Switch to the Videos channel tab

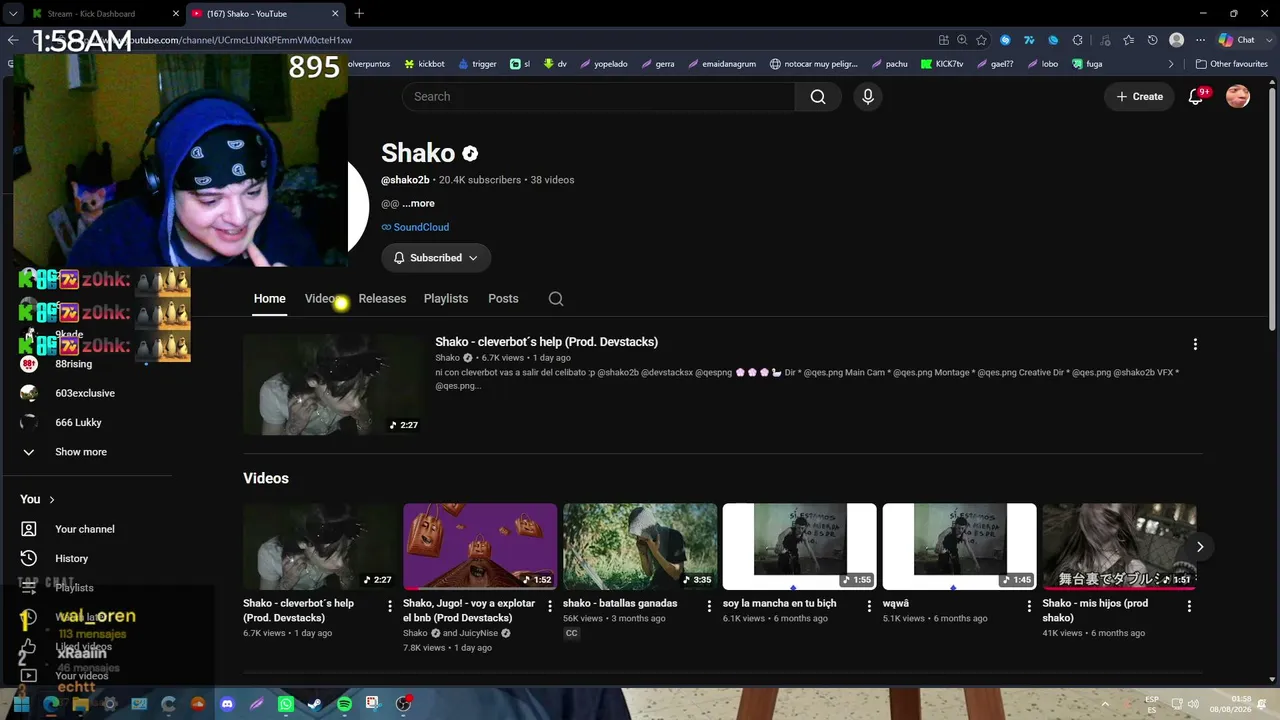[x=322, y=299]
